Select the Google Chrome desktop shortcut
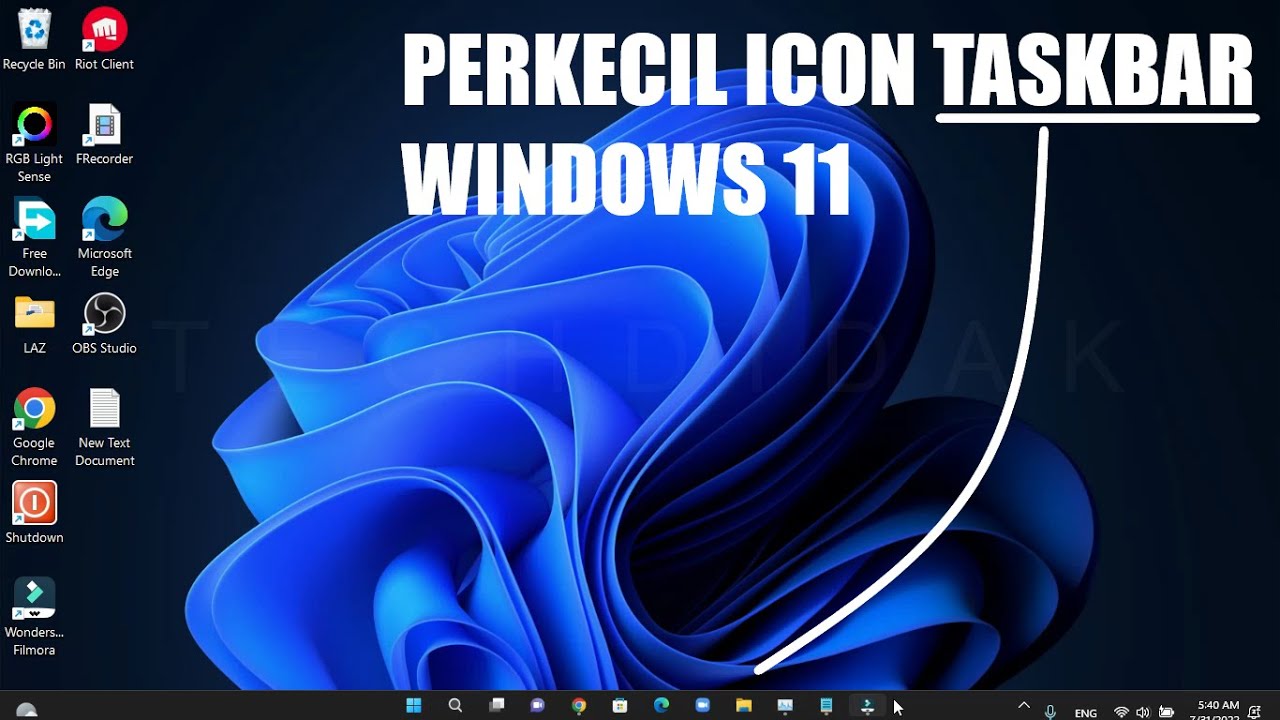Viewport: 1280px width, 720px height. pyautogui.click(x=34, y=428)
